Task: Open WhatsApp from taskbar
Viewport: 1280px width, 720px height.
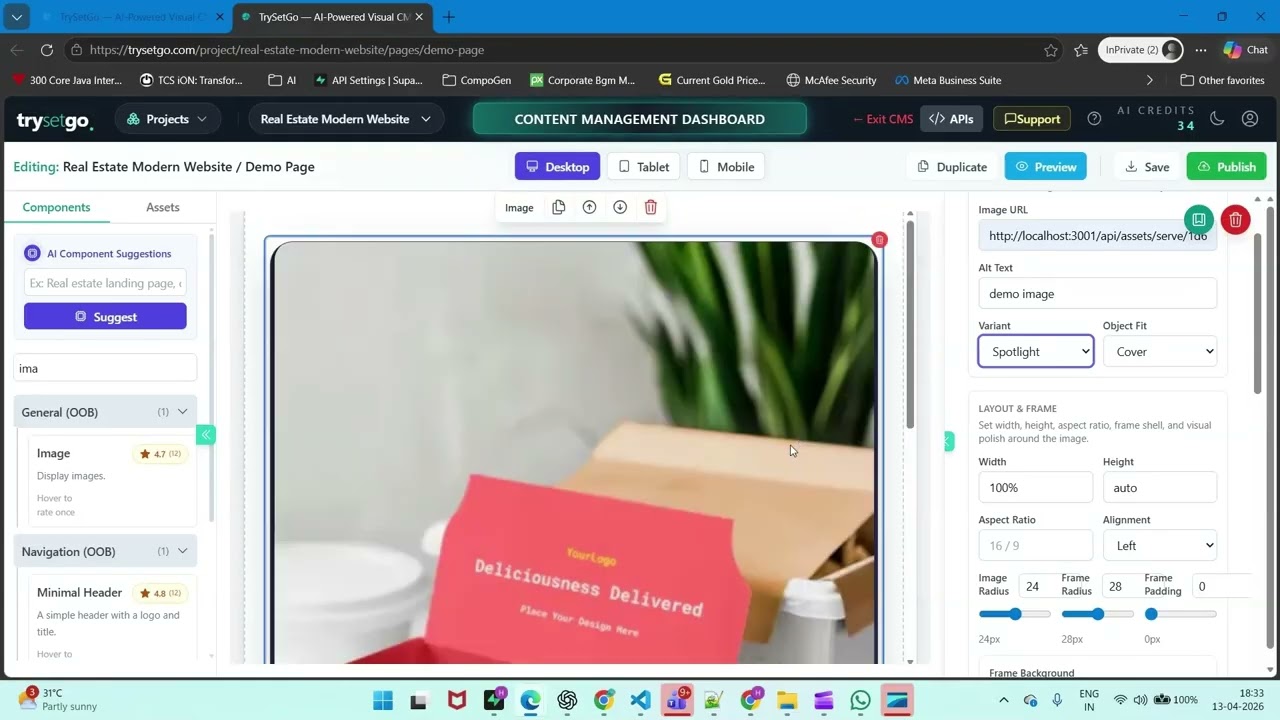Action: click(859, 700)
